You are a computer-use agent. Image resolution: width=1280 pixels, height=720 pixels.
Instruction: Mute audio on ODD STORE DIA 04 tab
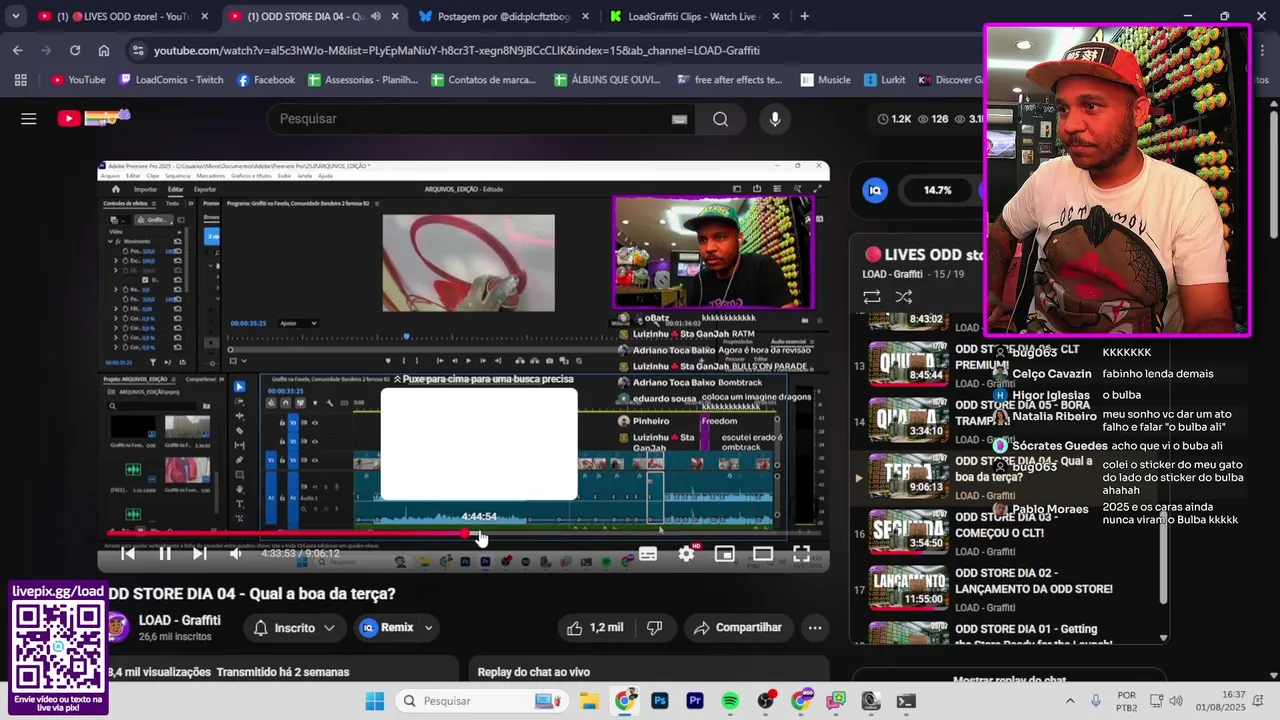coord(376,16)
